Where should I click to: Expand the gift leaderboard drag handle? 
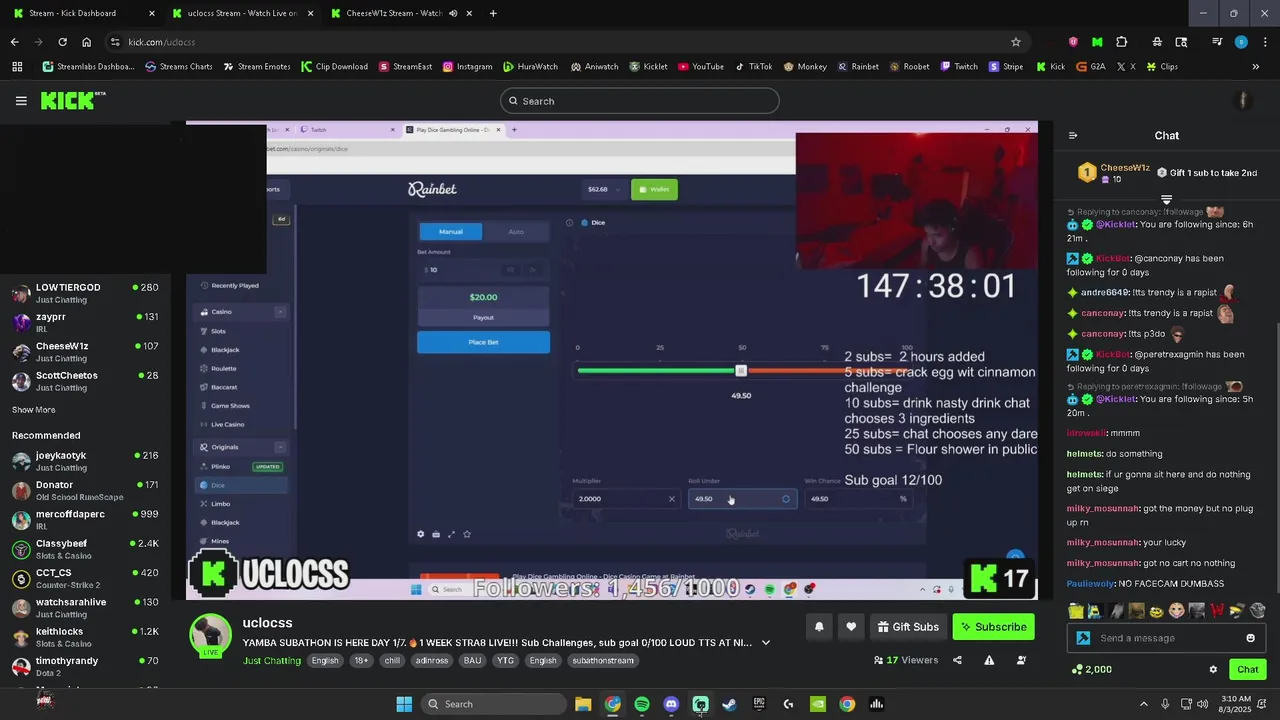click(1166, 200)
